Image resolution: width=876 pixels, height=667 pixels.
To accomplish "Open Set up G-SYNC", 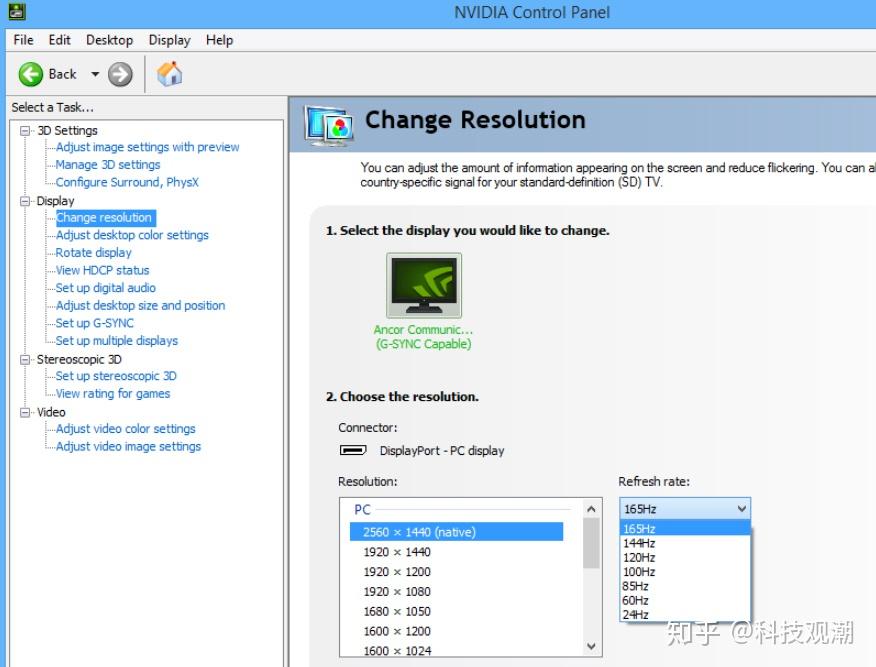I will tap(95, 323).
